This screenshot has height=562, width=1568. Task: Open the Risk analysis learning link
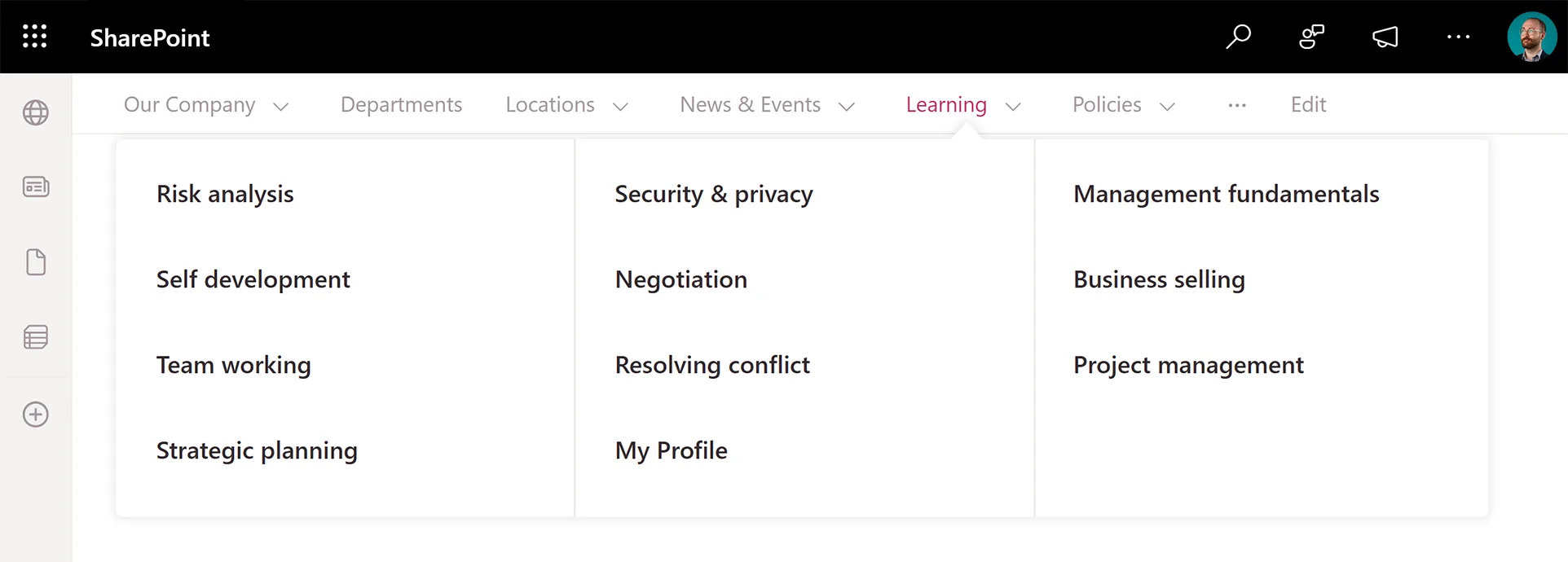[225, 194]
